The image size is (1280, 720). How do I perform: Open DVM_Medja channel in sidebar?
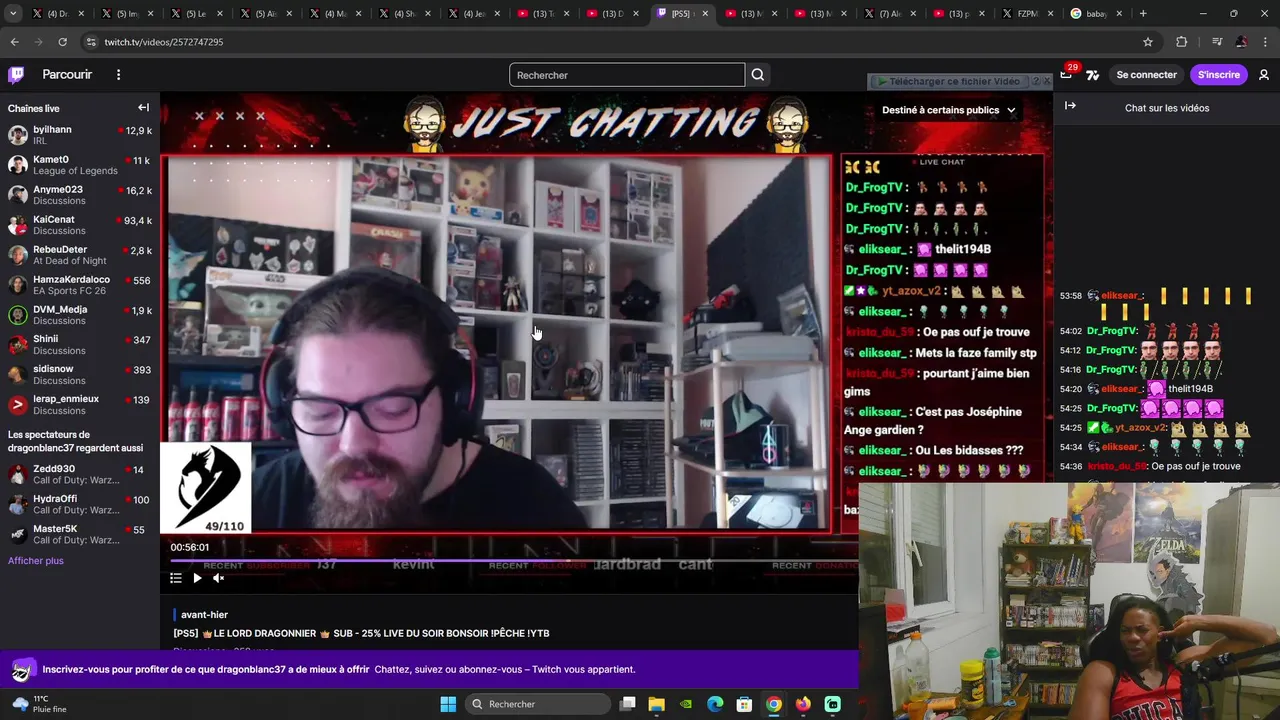[80, 315]
